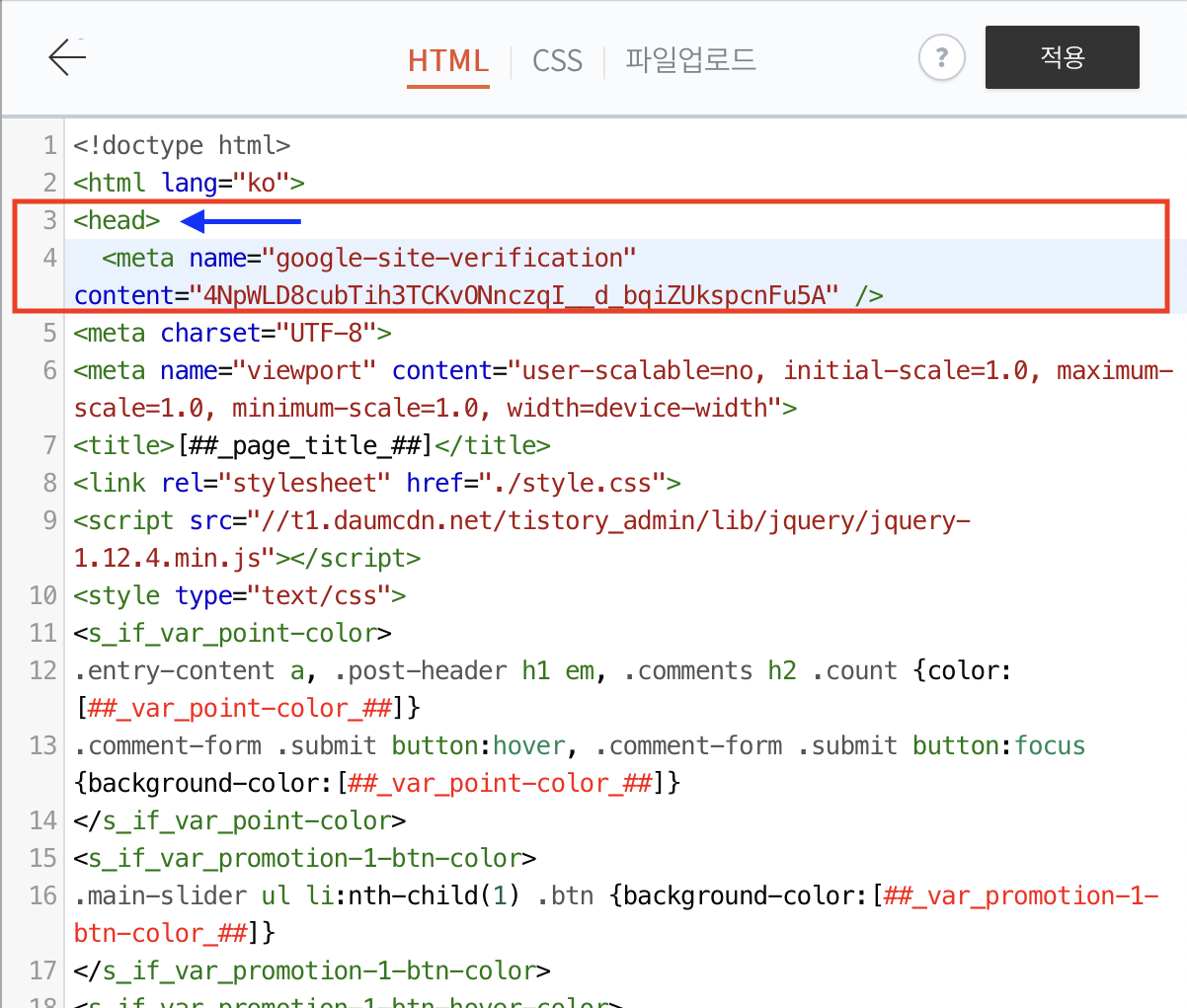Viewport: 1187px width, 1008px height.
Task: Click the .comment-form .submit button:hover line
Action: [x=580, y=745]
